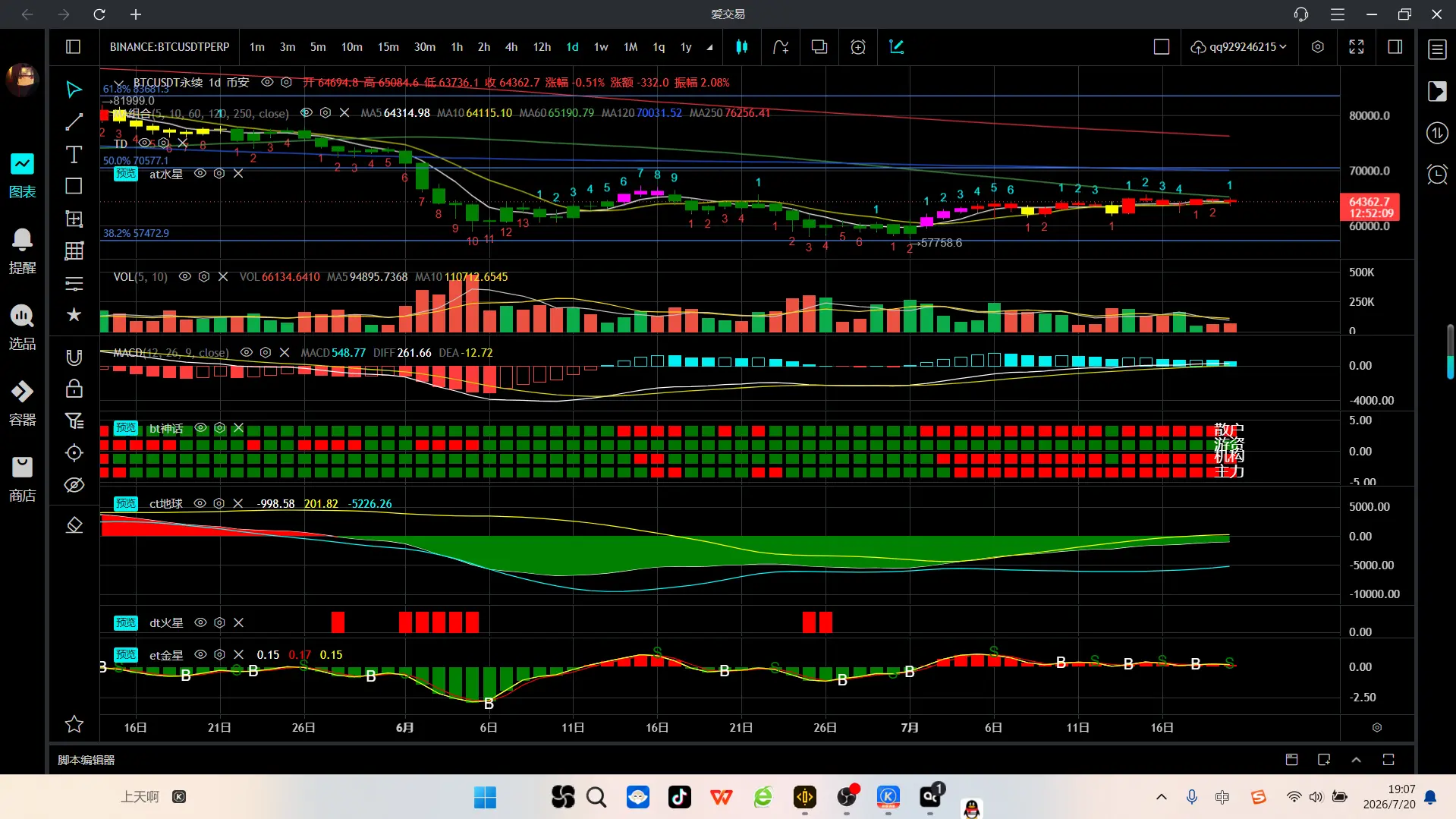Screen dimensions: 1456x819
Task: Switch to the 4h timeframe
Action: point(511,47)
